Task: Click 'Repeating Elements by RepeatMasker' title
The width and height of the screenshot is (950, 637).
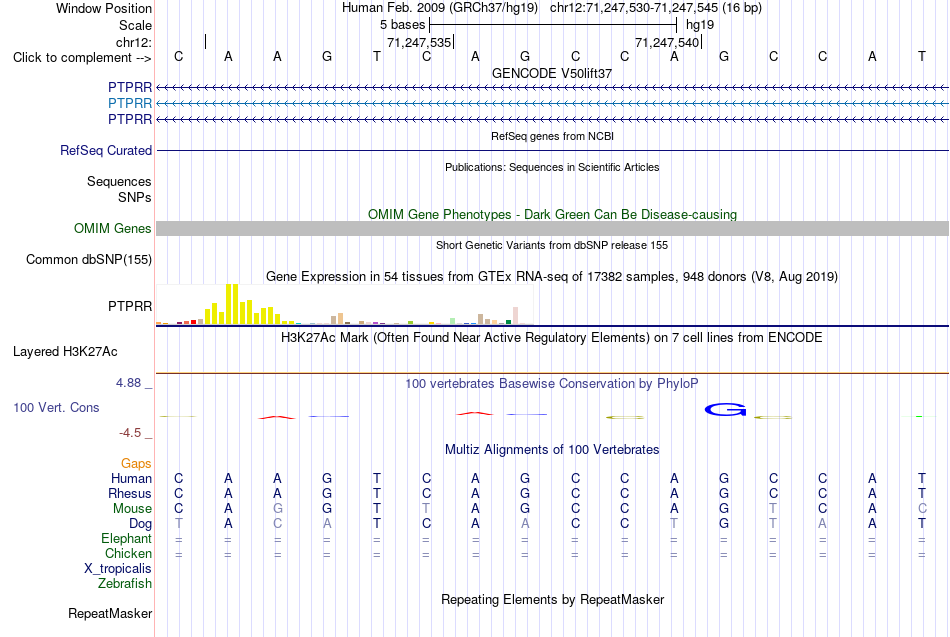Action: click(552, 599)
